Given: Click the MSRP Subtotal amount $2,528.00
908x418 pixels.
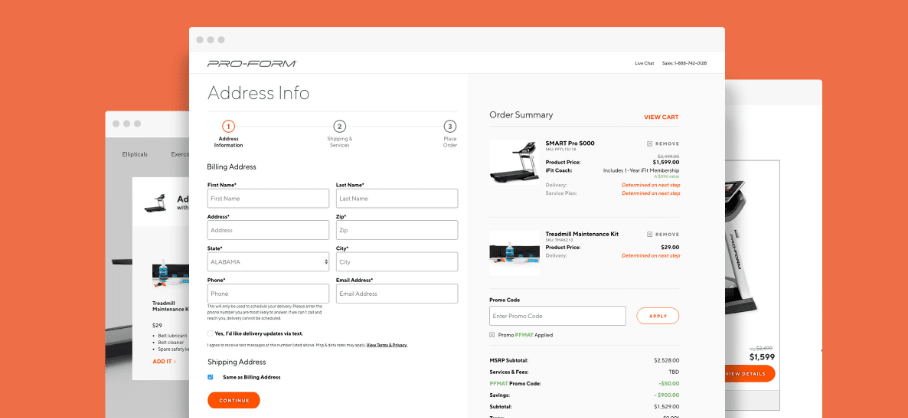Looking at the screenshot, I should coord(667,360).
